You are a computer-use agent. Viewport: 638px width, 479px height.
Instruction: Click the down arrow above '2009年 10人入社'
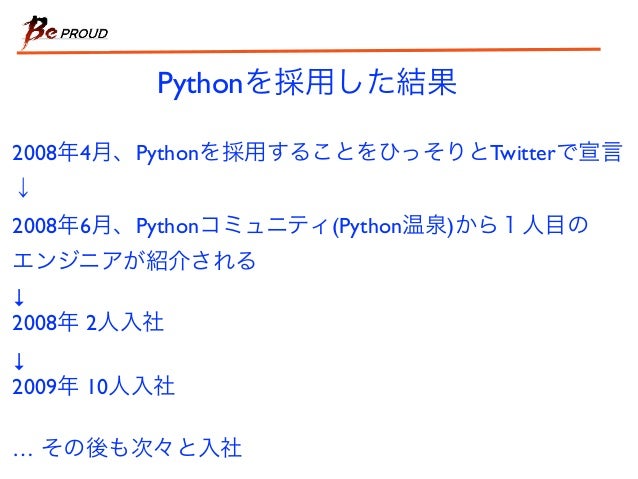click(x=19, y=361)
